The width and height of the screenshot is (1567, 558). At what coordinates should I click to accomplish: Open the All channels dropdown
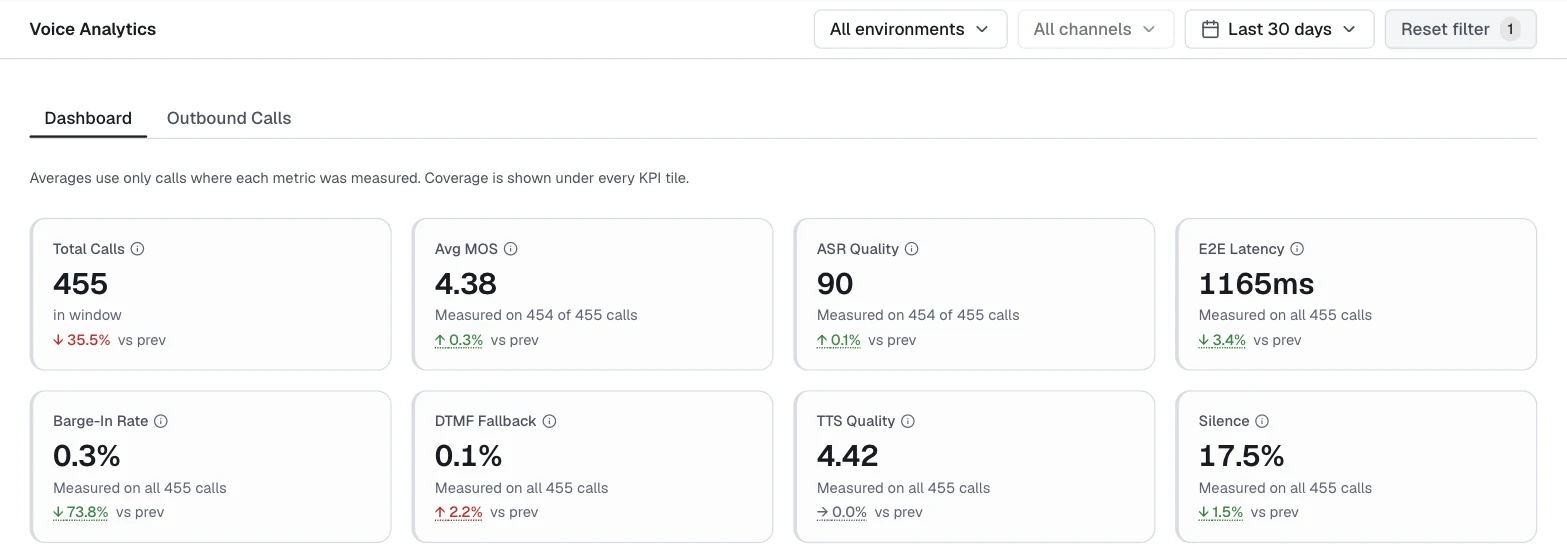tap(1096, 29)
